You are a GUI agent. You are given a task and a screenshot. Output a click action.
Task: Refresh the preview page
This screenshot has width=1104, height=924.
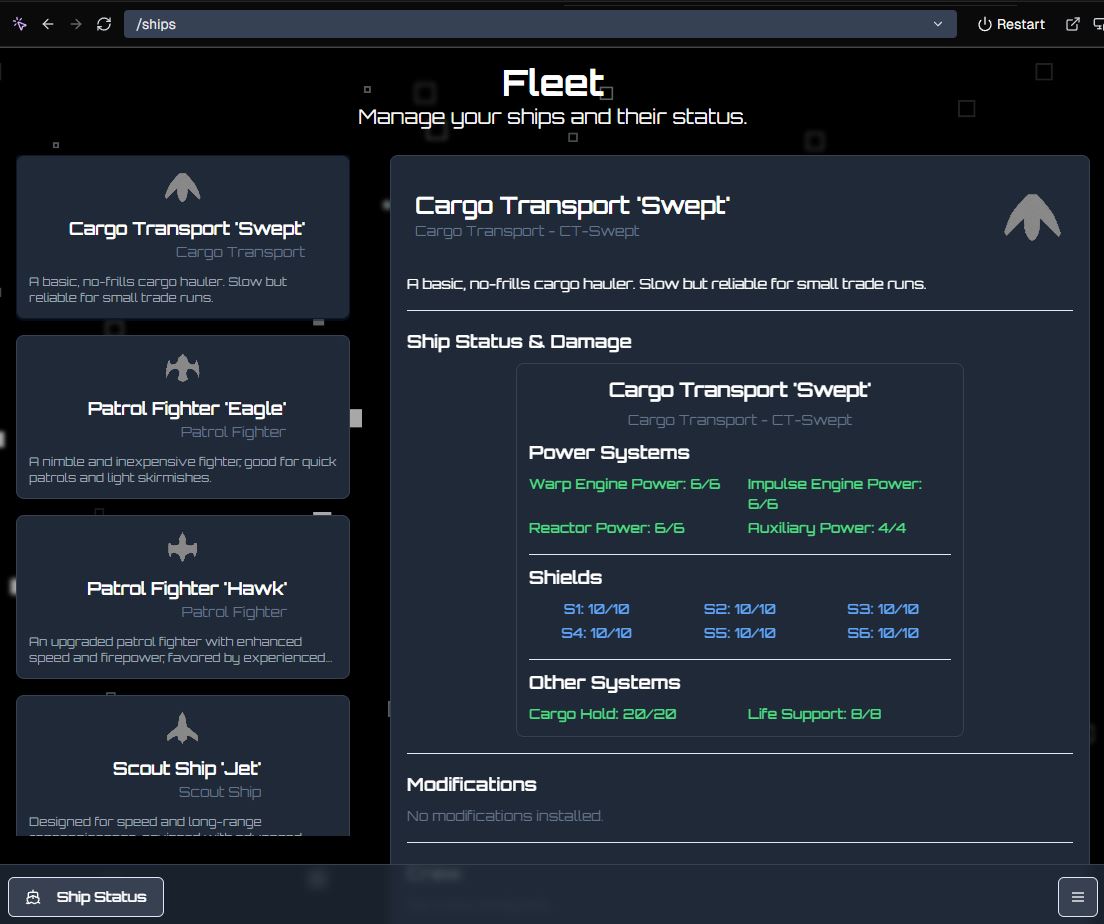[104, 24]
